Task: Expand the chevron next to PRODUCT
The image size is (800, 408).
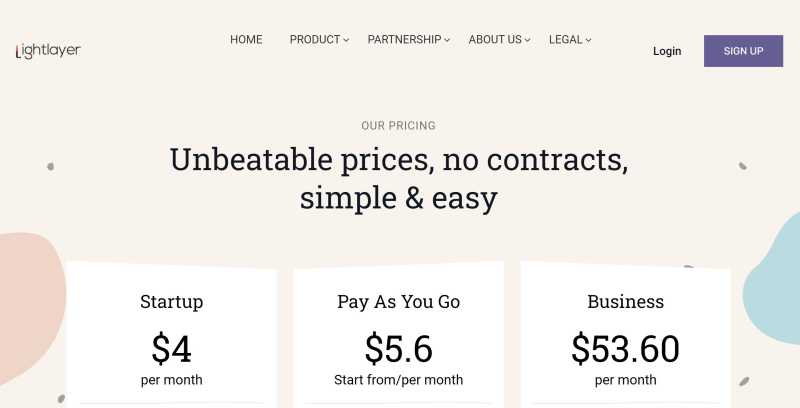Action: coord(347,41)
